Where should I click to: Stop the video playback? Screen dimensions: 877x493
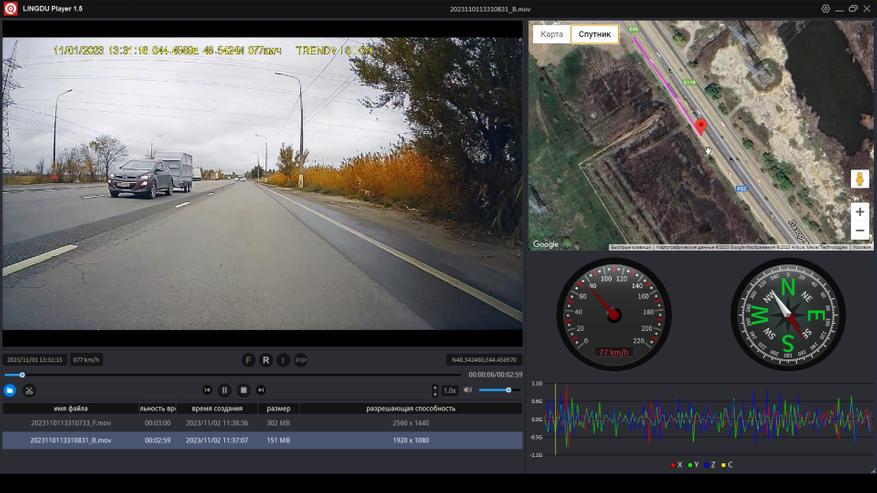pos(243,390)
